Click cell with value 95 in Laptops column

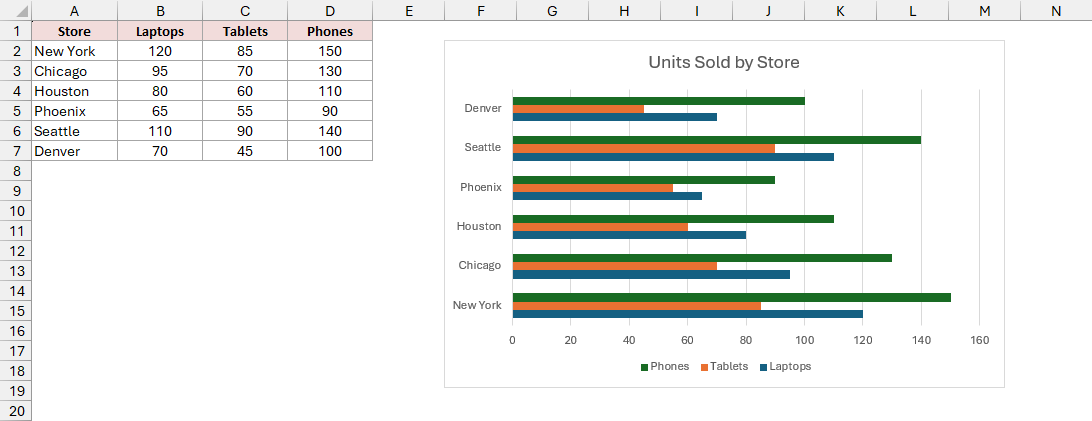coord(160,72)
